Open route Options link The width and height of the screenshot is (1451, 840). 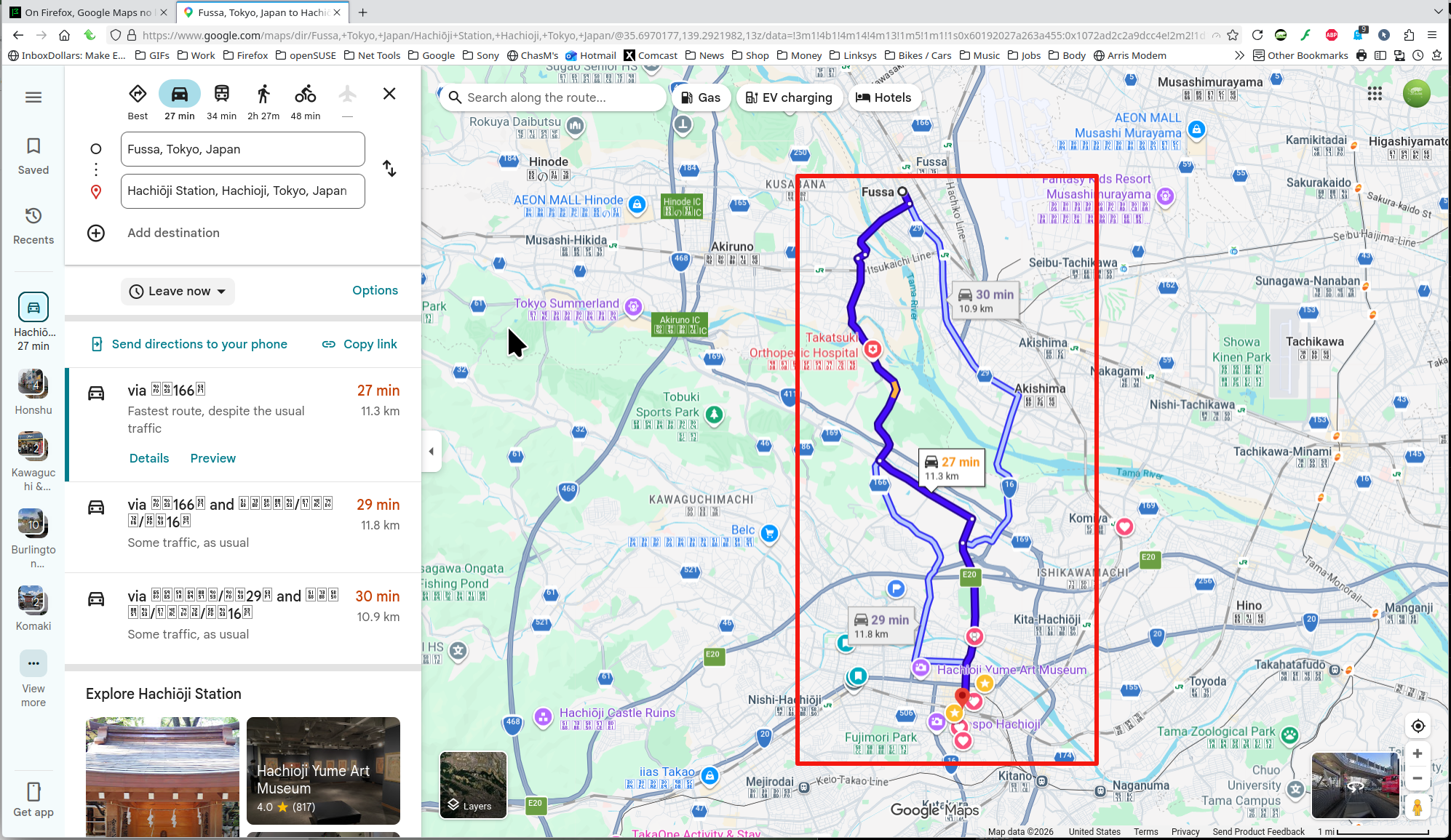pos(375,290)
